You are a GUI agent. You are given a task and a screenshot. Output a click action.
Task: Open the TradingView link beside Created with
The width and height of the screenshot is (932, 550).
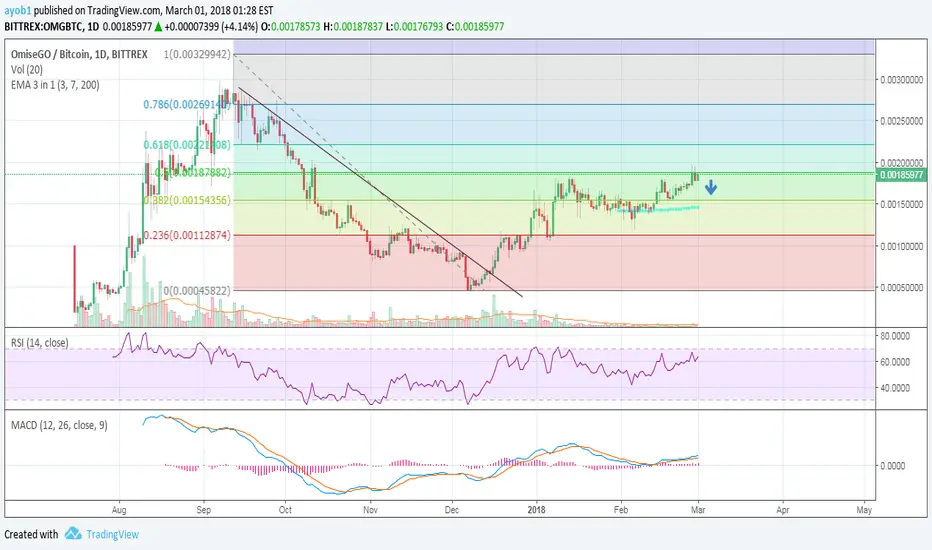point(112,534)
